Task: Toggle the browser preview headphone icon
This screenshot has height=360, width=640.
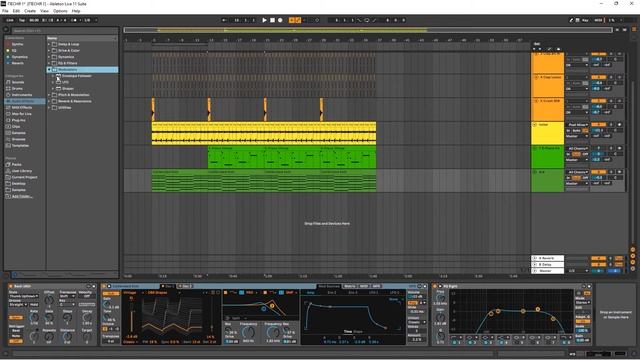Action: point(14,274)
